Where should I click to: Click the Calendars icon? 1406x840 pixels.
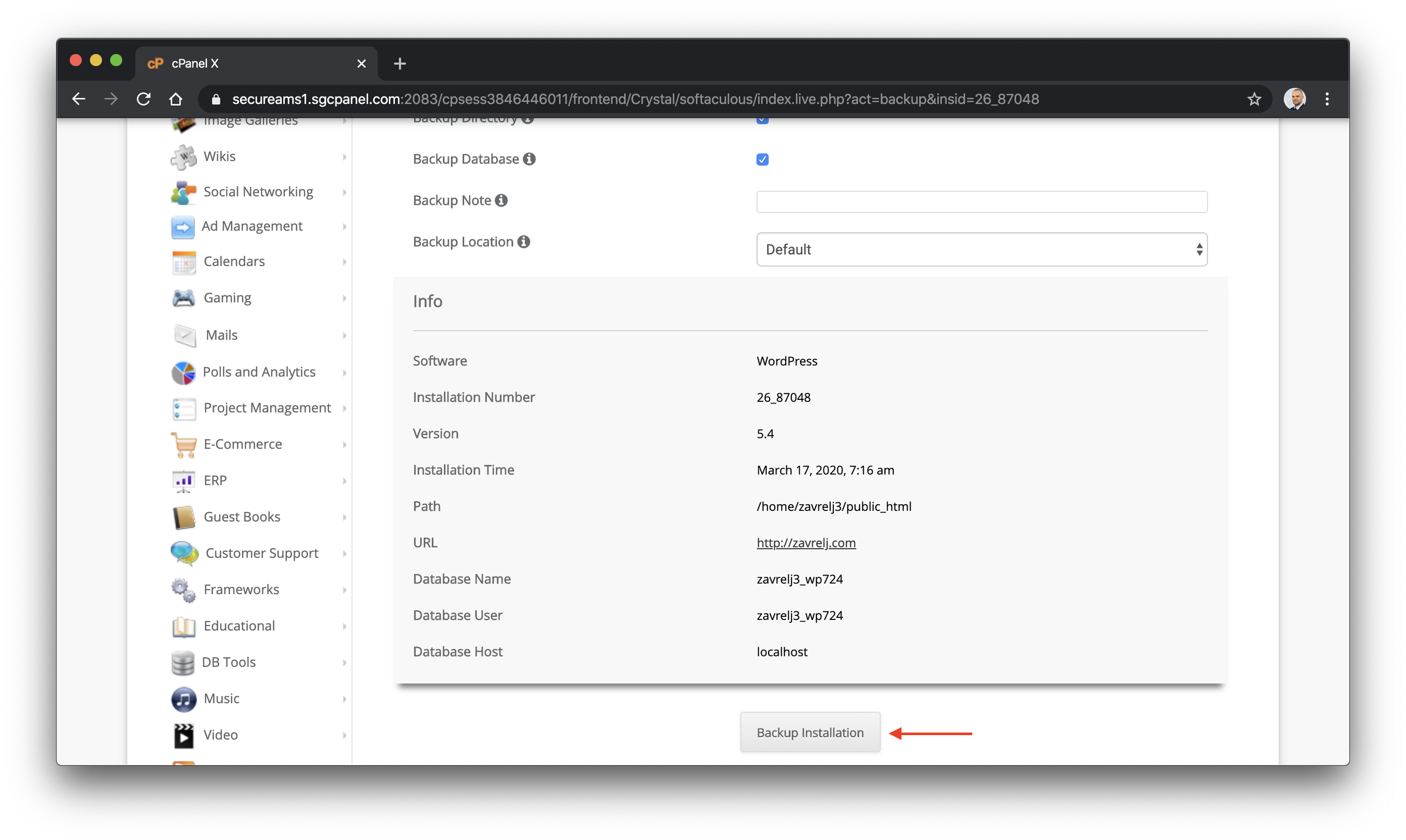[184, 262]
